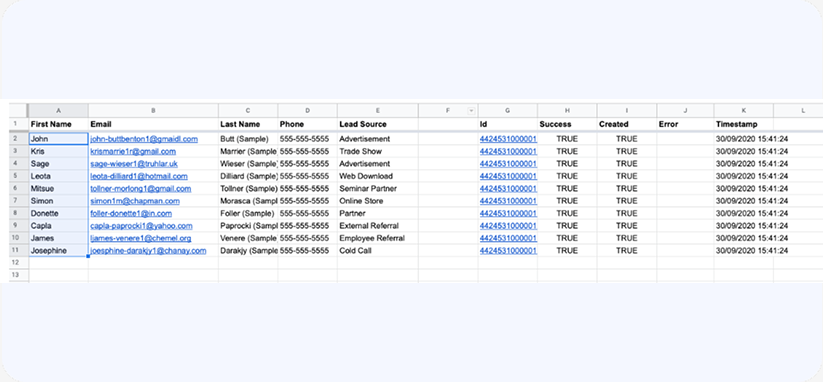Open the john-buttbenton1@gmaidl.com email link
The height and width of the screenshot is (382, 823).
144,139
